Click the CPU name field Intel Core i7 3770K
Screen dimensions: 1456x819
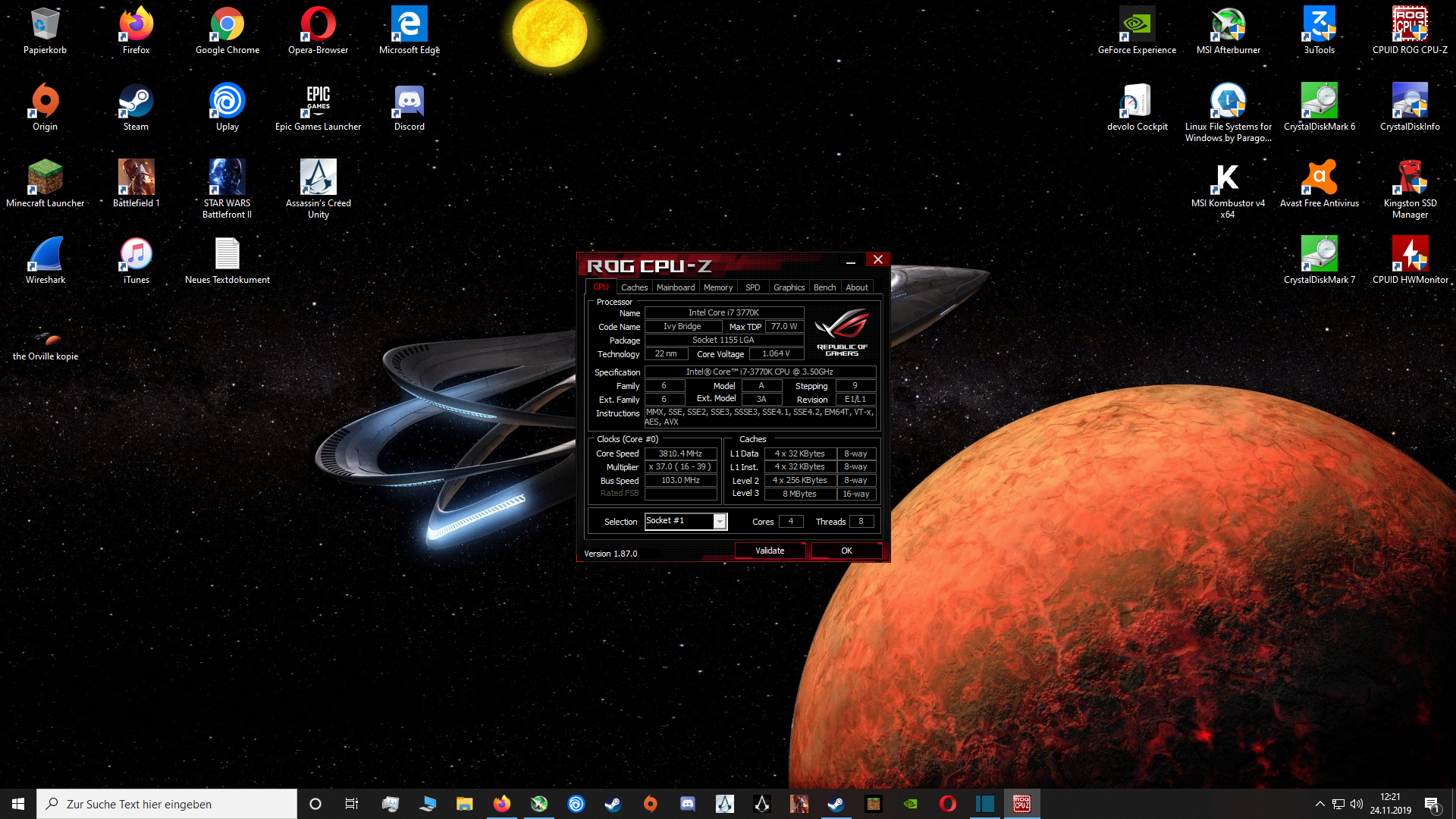tap(723, 312)
